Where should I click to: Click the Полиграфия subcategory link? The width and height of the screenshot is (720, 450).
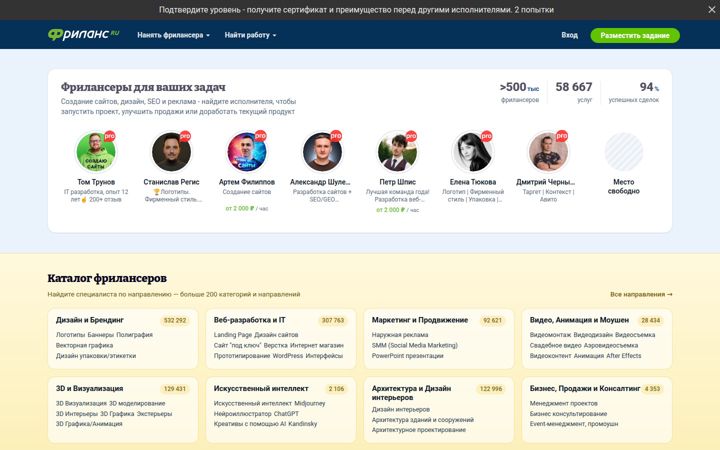(x=134, y=335)
